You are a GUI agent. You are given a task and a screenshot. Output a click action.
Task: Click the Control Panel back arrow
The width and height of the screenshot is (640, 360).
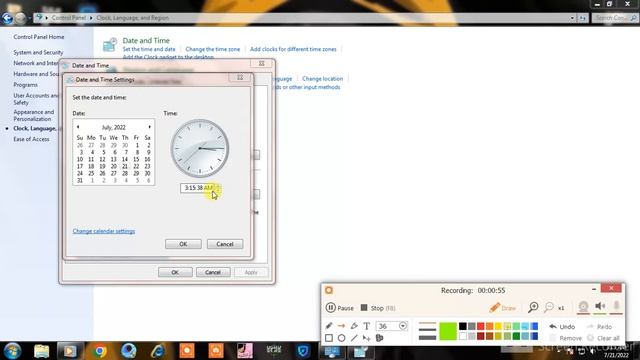[x=7, y=18]
